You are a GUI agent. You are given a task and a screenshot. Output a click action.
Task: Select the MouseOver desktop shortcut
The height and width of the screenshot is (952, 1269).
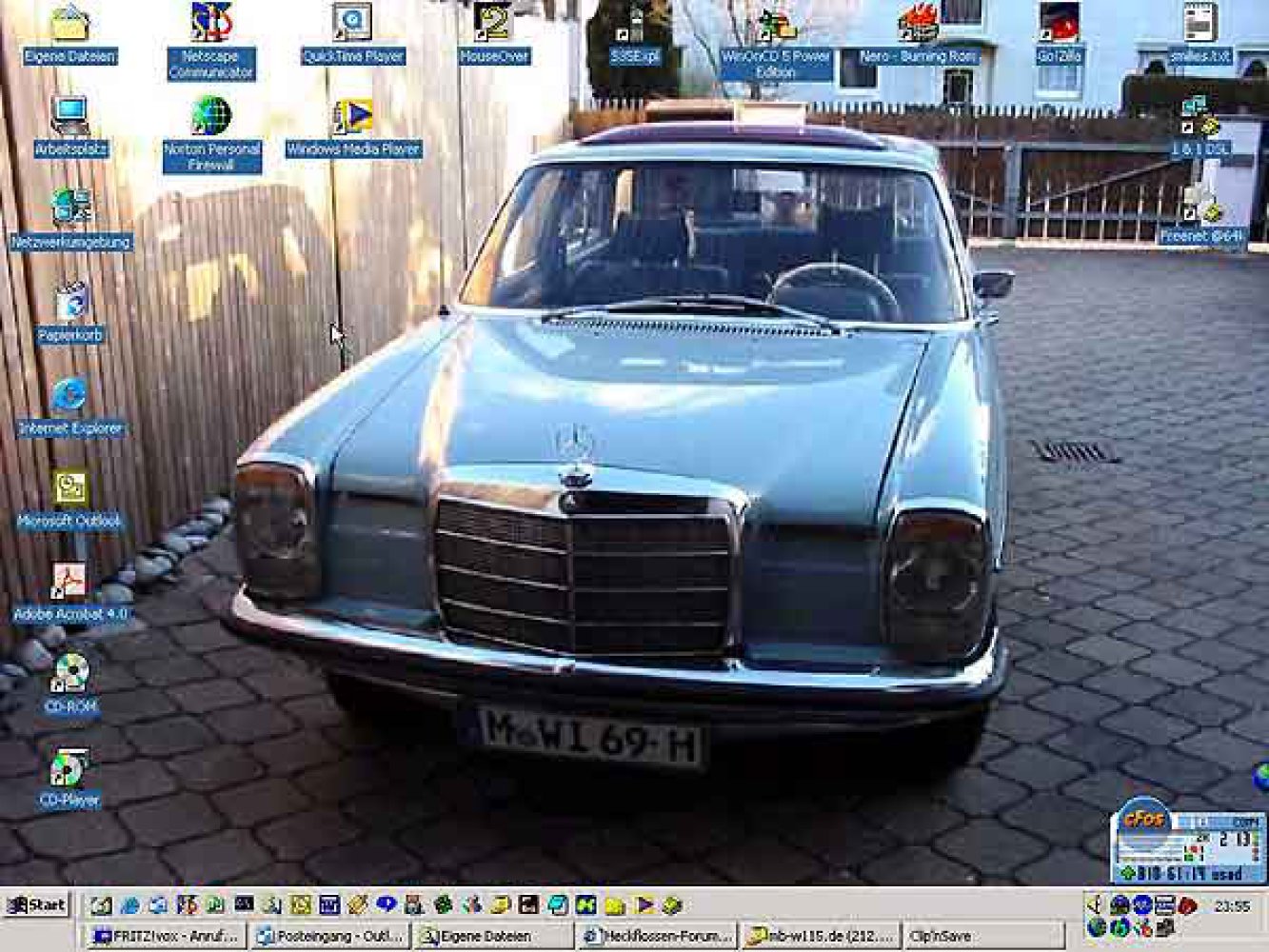pos(493,35)
